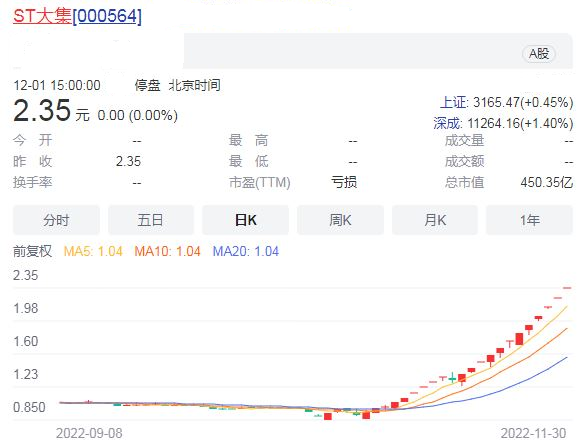Click the 深成 value 11264.16(+1.40%)

(x=520, y=123)
